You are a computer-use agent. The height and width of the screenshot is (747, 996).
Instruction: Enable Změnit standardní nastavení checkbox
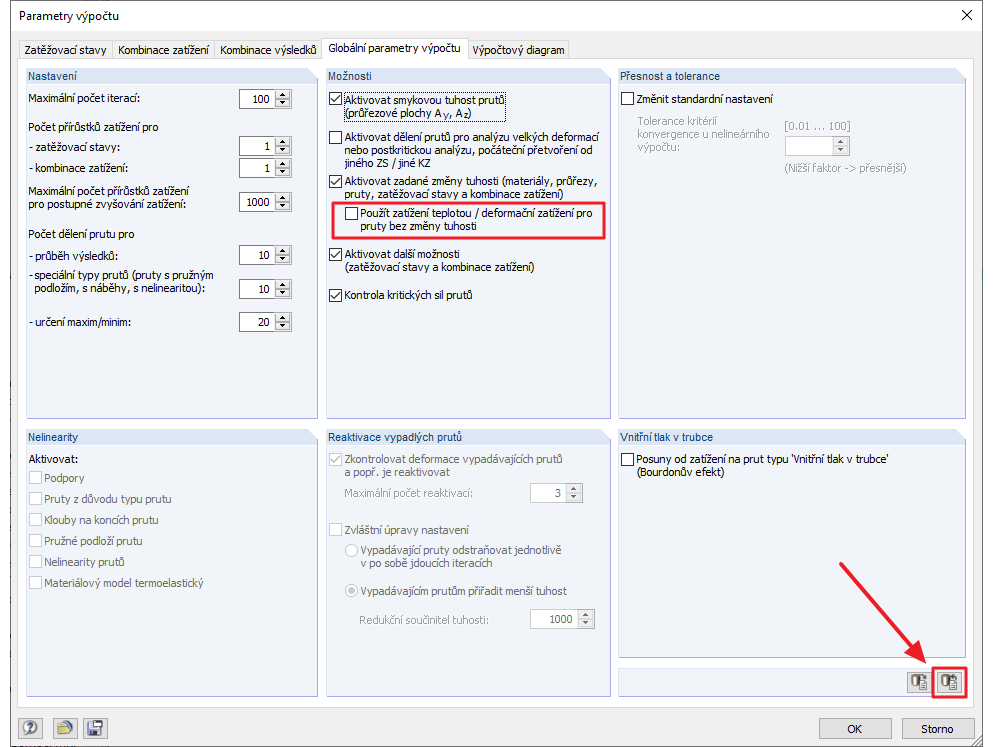point(628,99)
